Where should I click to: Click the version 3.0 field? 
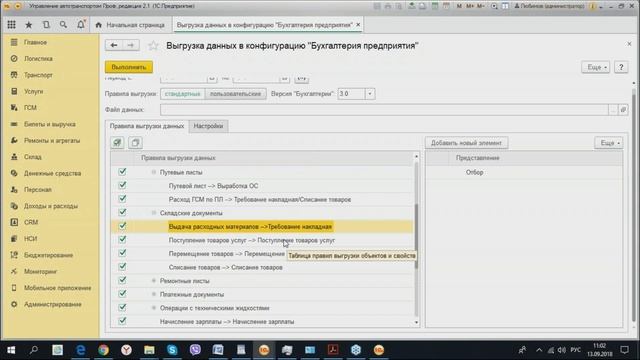[351, 94]
